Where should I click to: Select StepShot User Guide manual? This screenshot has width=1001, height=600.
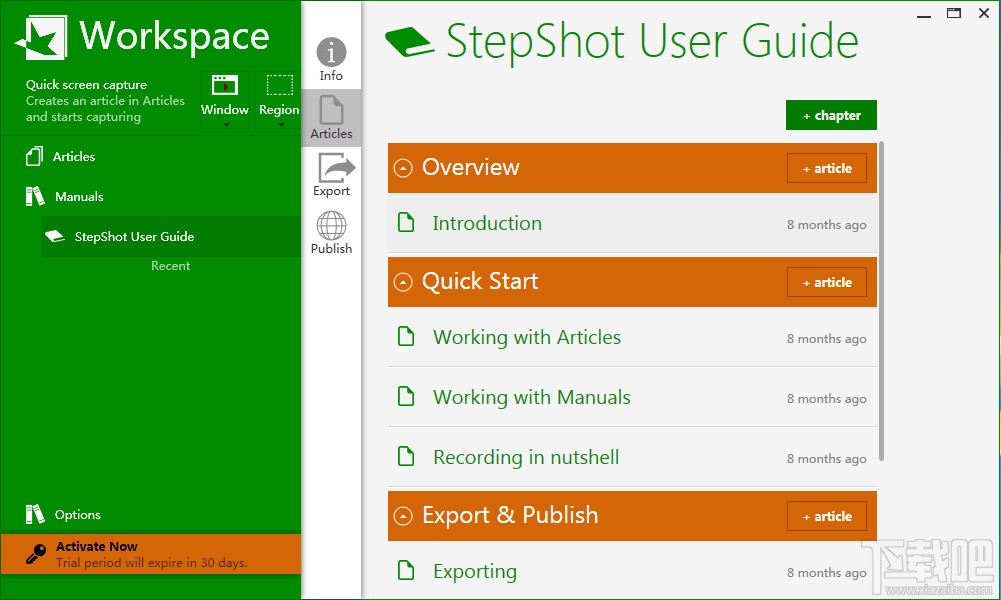pyautogui.click(x=134, y=237)
